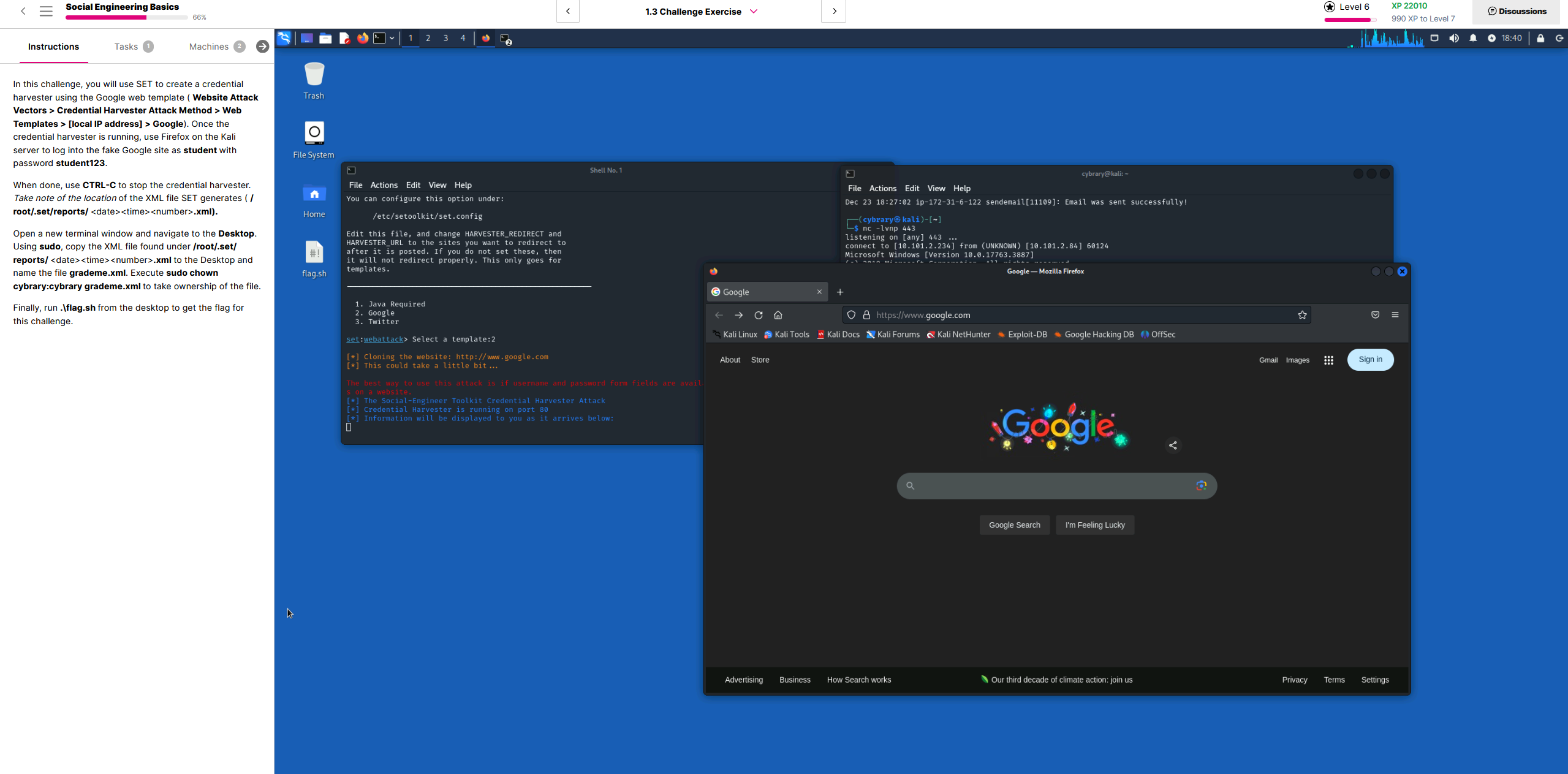Open Google apps grid icon
The width and height of the screenshot is (1568, 774).
(1328, 360)
